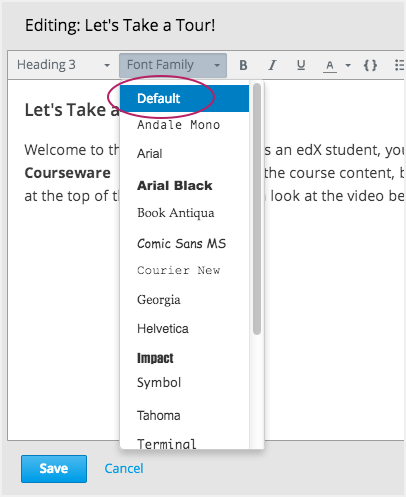Click the bullet list icon
406x497 pixels.
point(399,65)
